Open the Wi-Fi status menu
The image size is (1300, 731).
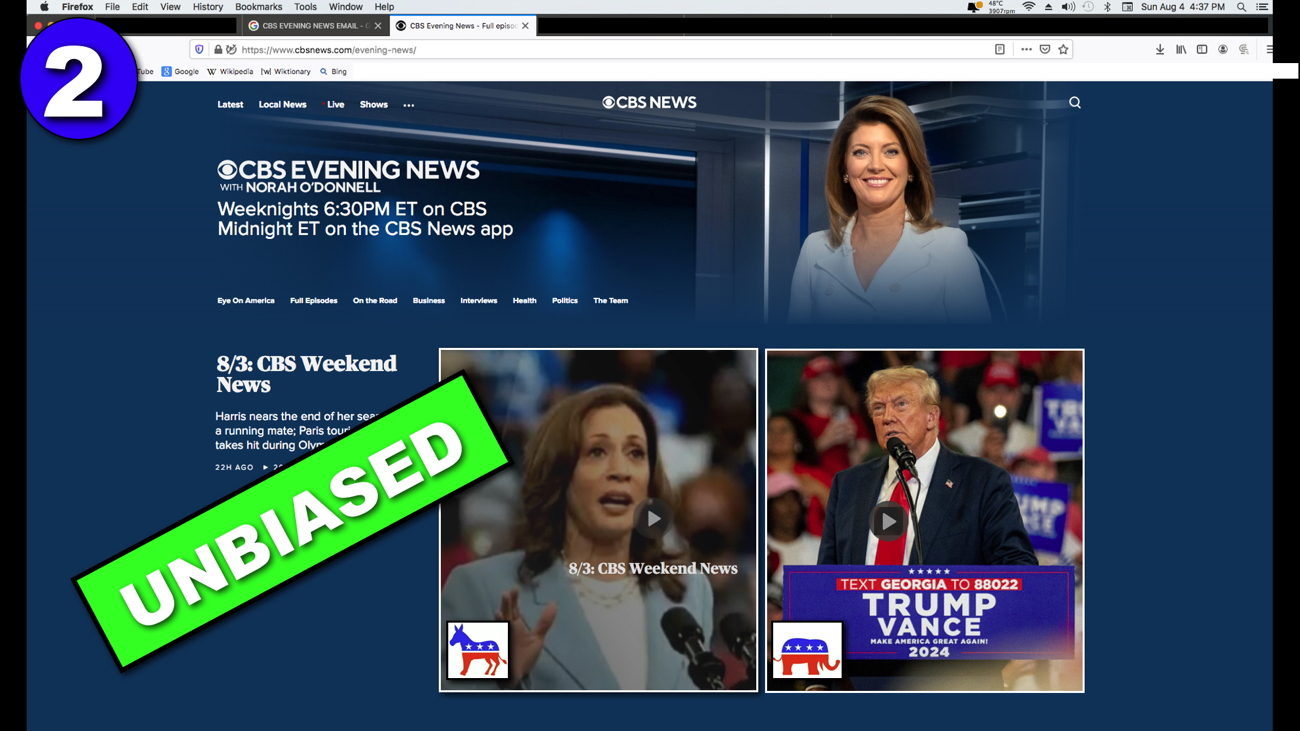point(1028,7)
